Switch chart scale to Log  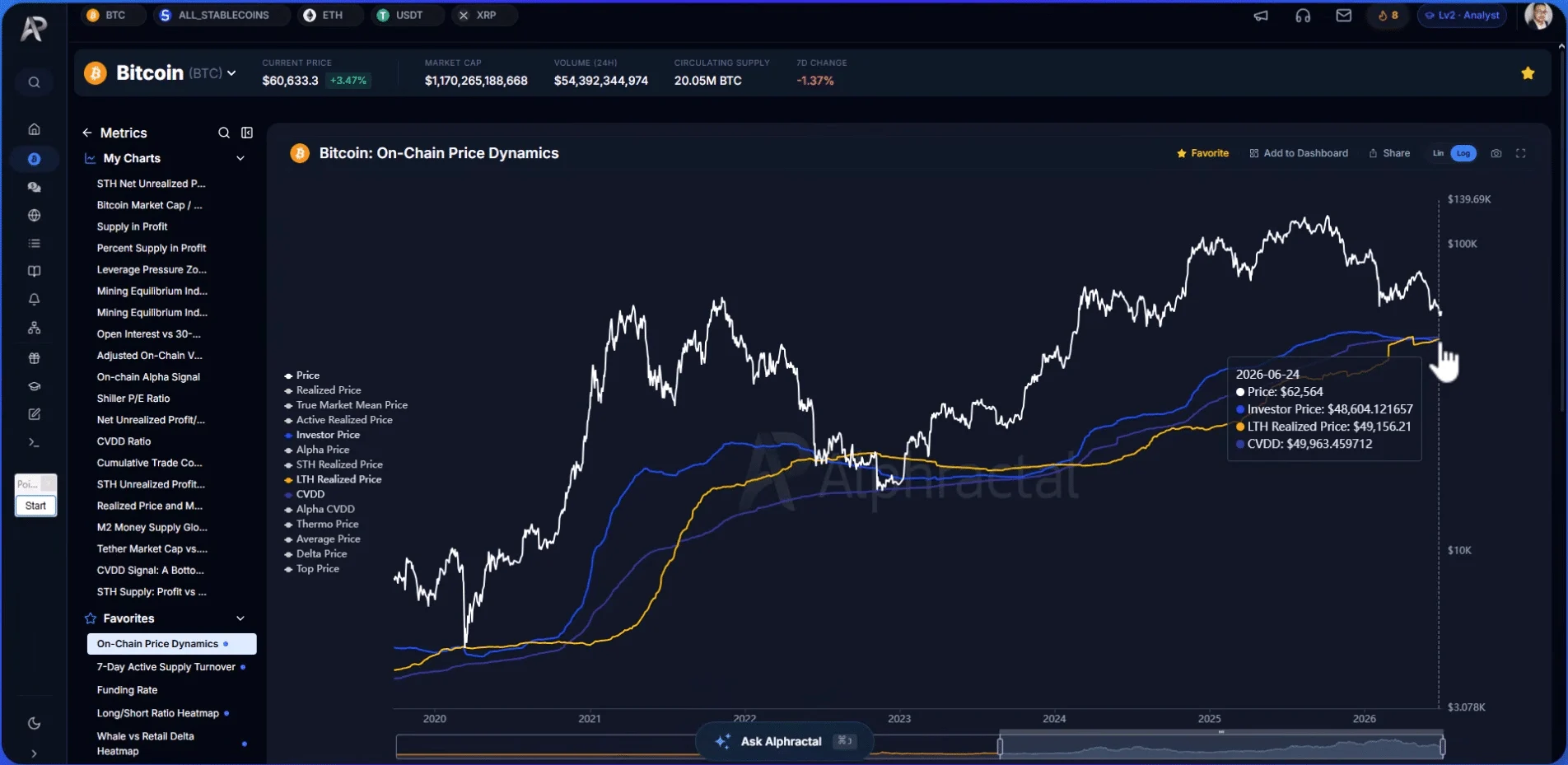[1463, 153]
